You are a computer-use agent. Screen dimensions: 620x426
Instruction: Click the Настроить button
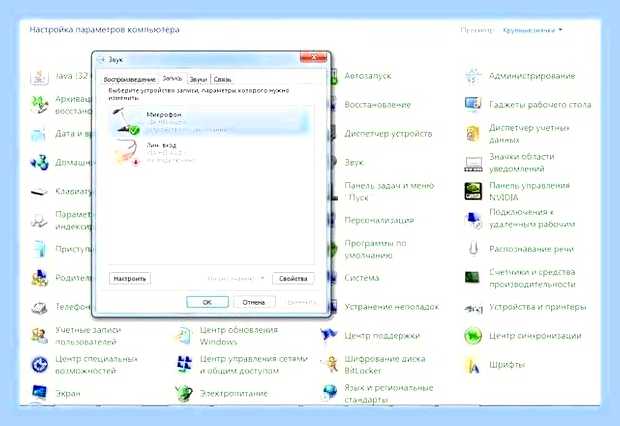pyautogui.click(x=130, y=279)
